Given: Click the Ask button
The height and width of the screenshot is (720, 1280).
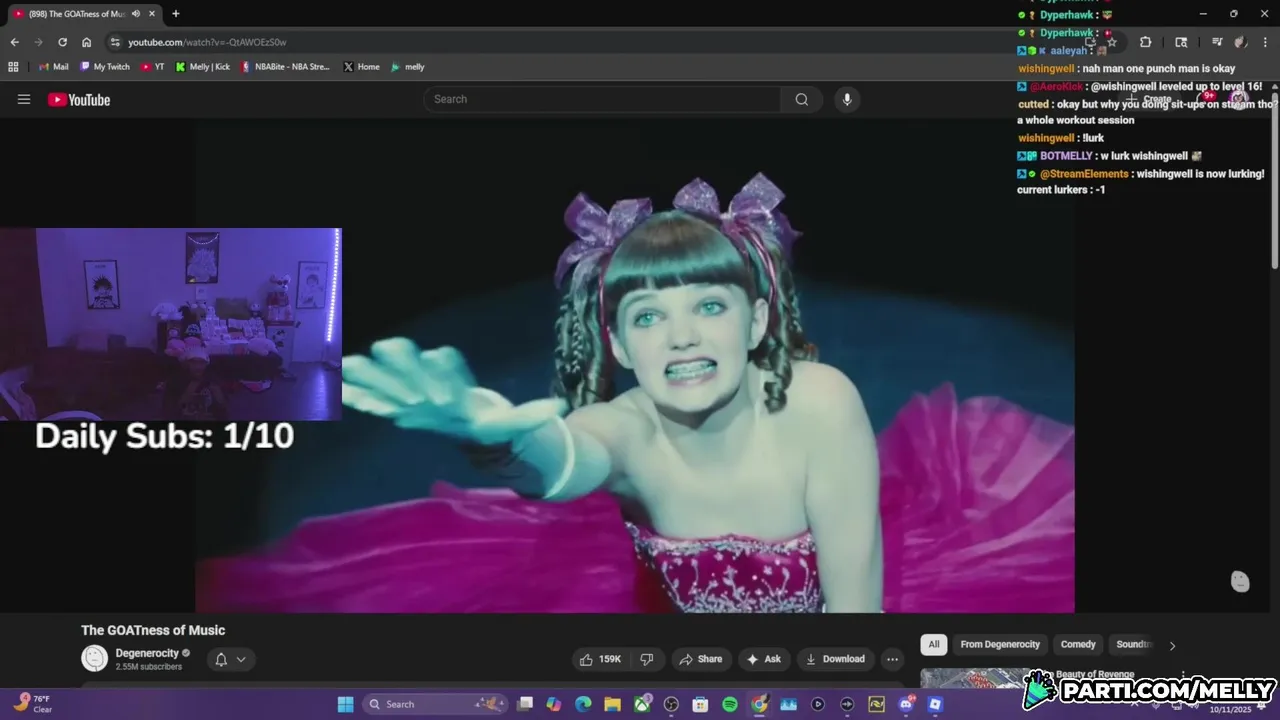Looking at the screenshot, I should pos(763,659).
